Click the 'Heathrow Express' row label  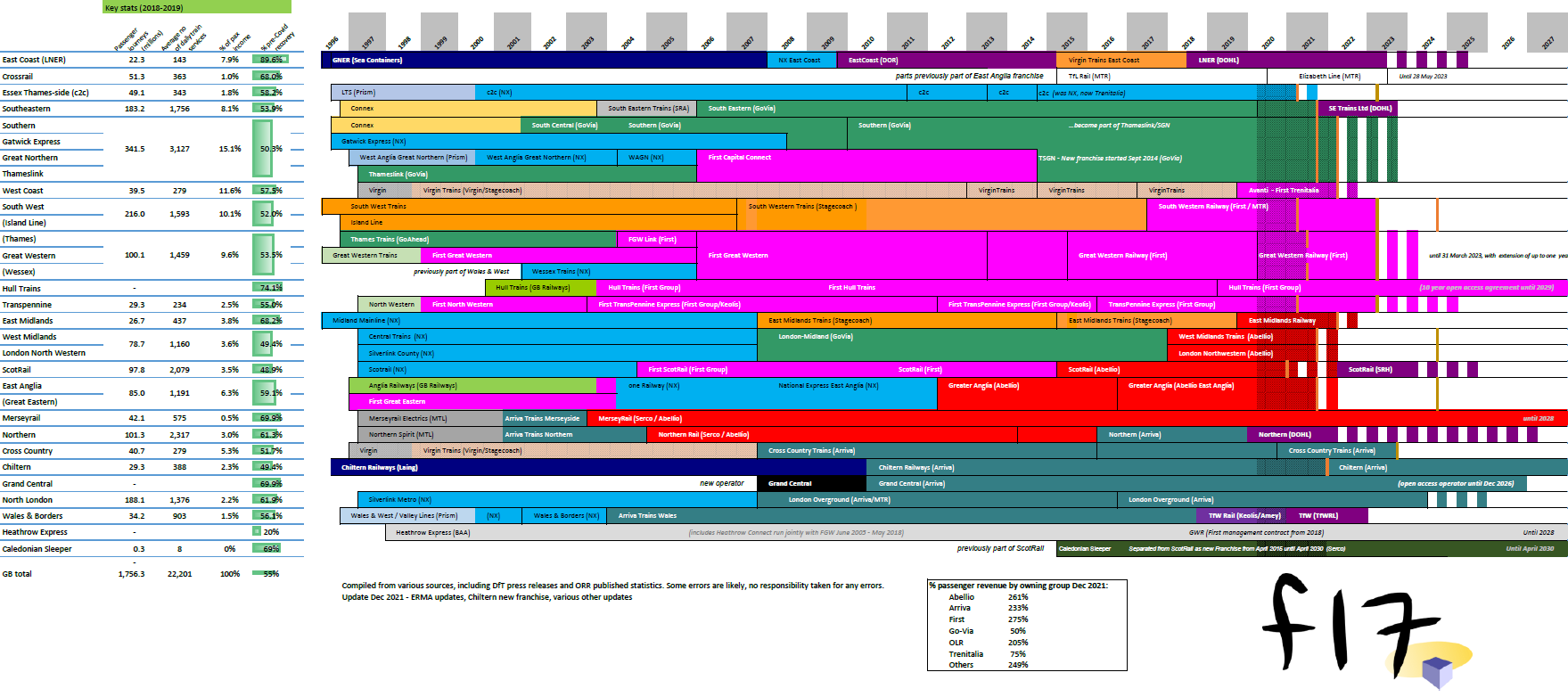coord(35,532)
